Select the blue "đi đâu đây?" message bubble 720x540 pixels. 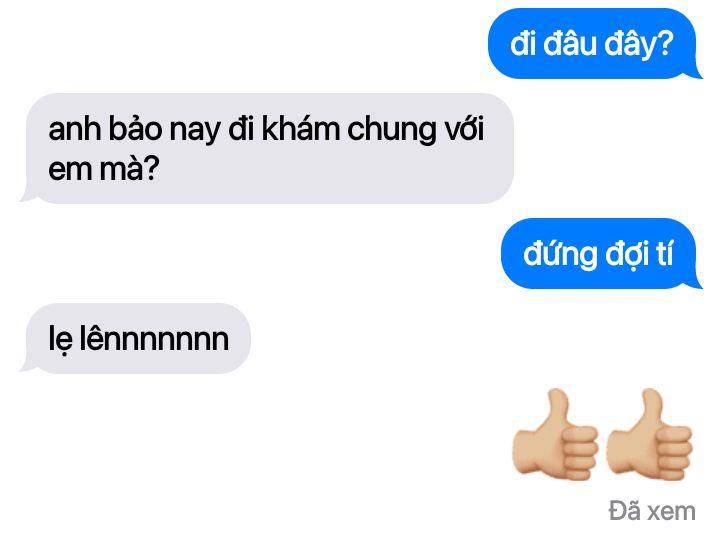(x=595, y=44)
